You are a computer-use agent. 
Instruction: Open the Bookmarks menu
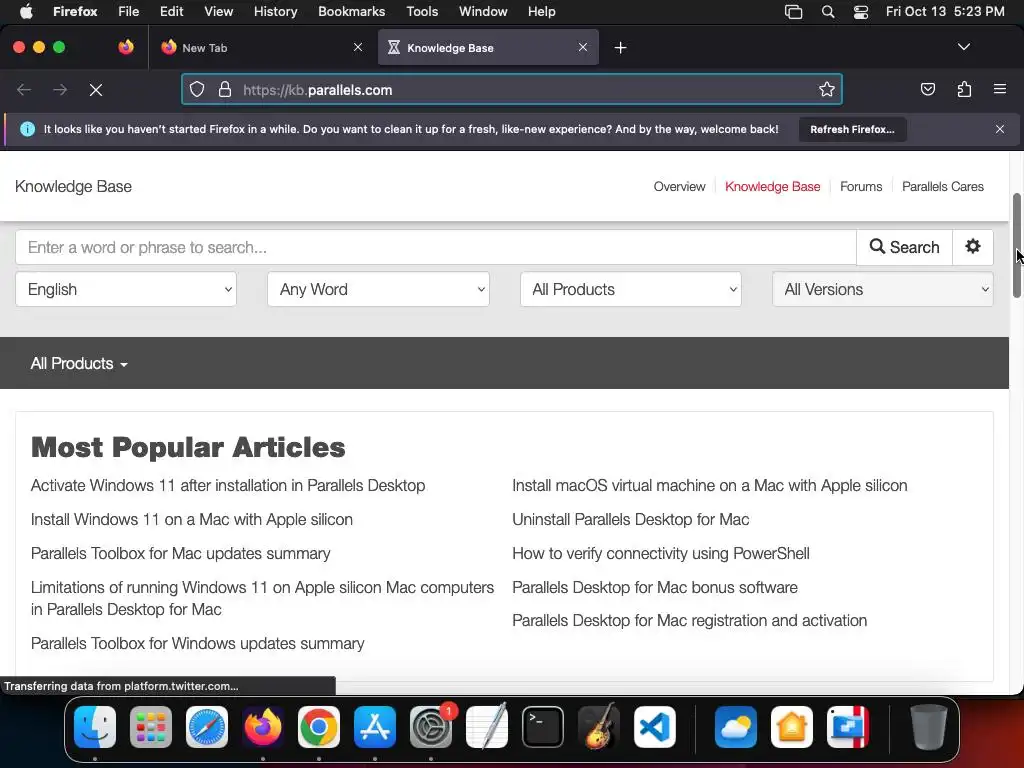click(x=351, y=12)
